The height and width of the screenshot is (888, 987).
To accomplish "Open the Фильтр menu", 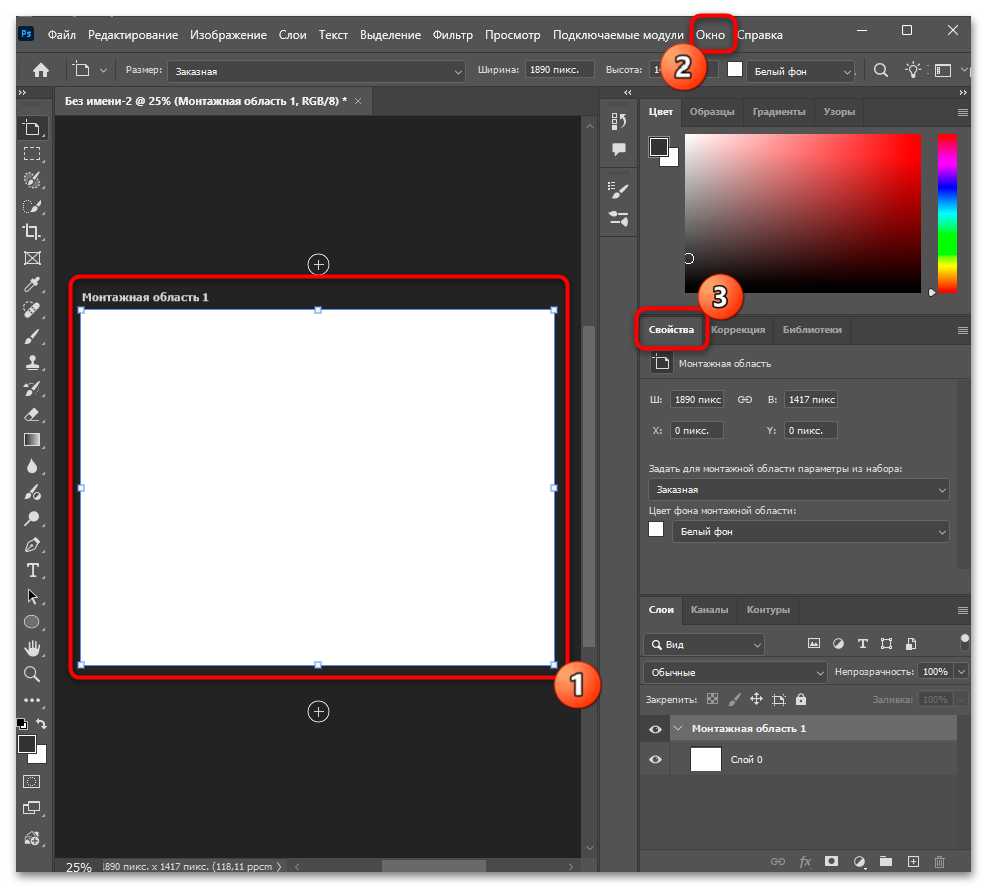I will (453, 35).
